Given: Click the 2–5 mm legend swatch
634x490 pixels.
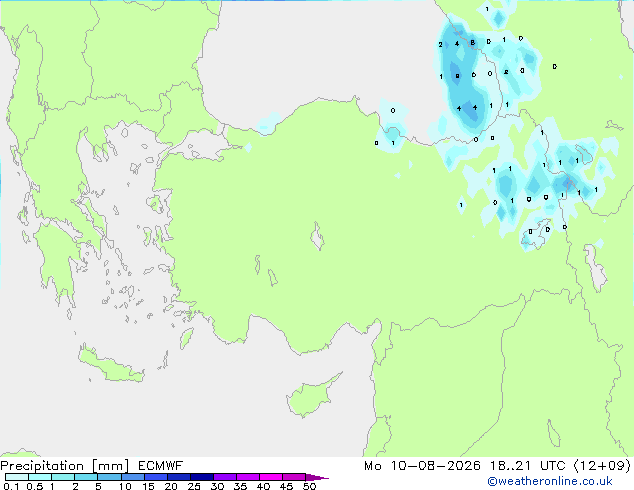Looking at the screenshot, I should coord(86,477).
